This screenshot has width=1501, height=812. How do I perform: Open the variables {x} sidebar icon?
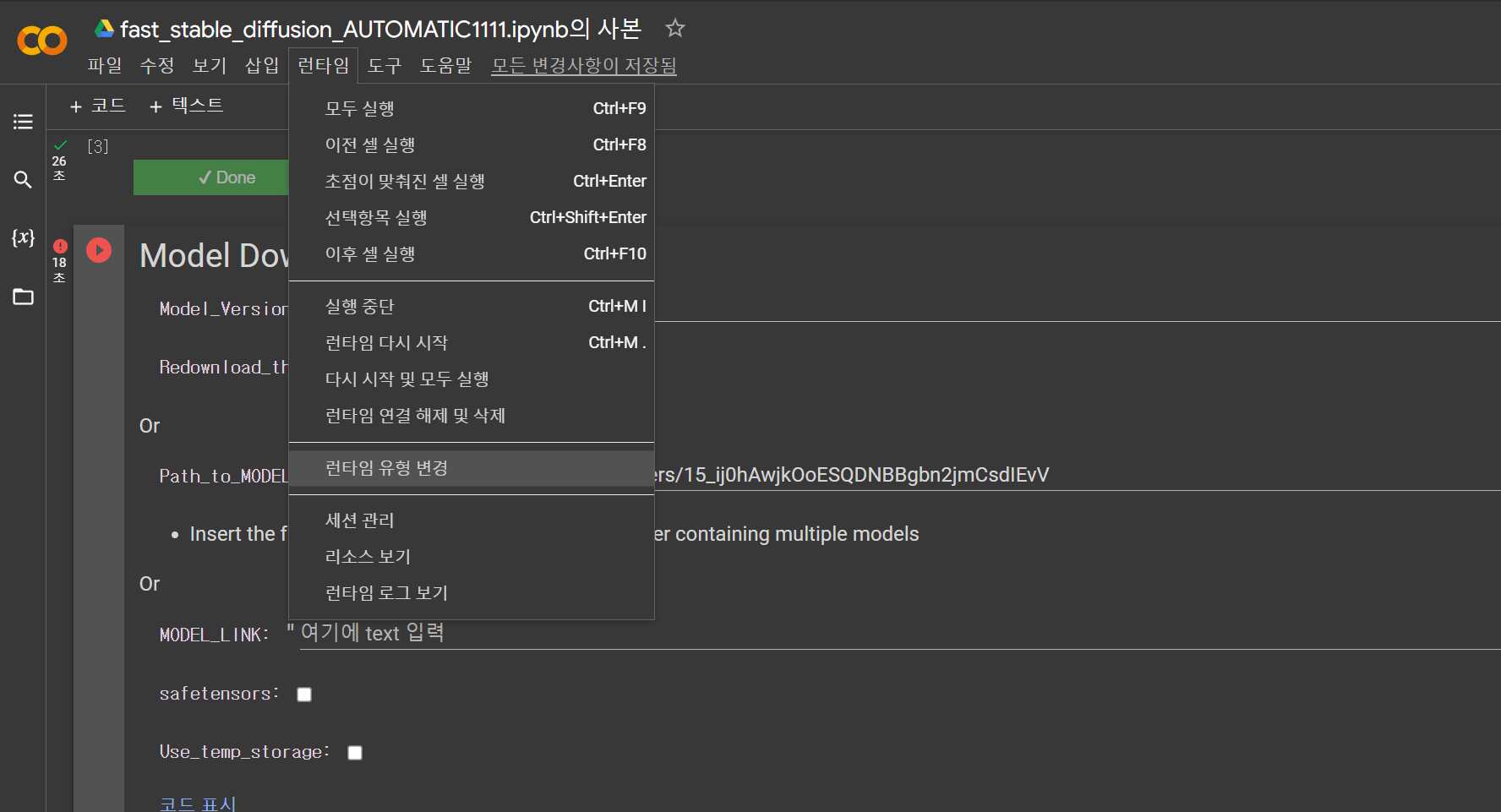[23, 237]
